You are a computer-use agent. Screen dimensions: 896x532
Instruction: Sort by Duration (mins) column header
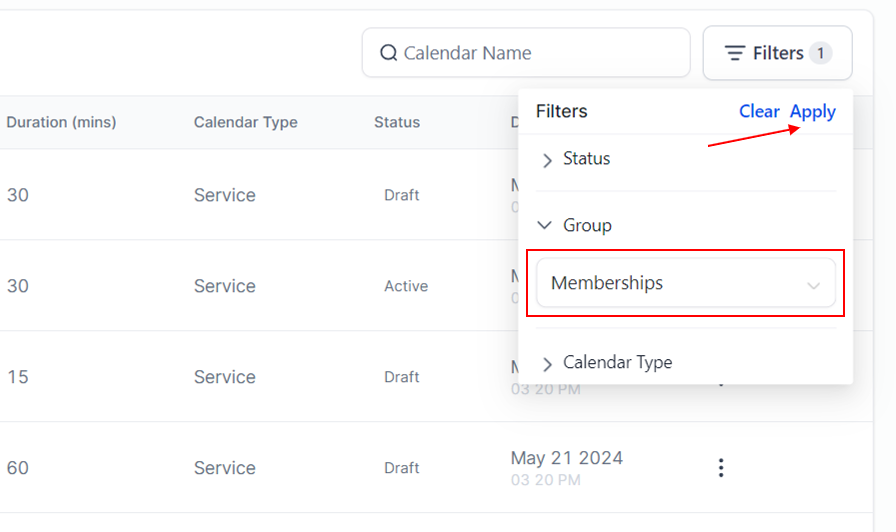(x=61, y=122)
